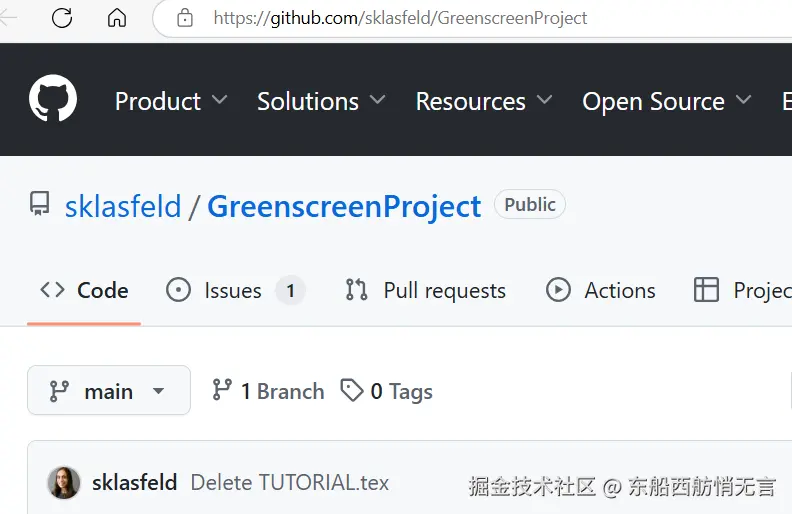This screenshot has height=514, width=792.
Task: Open the Pull requests tab
Action: 426,290
